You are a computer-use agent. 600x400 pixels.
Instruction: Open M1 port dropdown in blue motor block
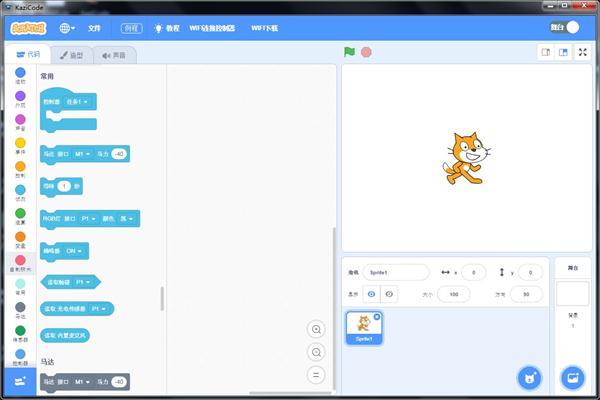point(82,154)
